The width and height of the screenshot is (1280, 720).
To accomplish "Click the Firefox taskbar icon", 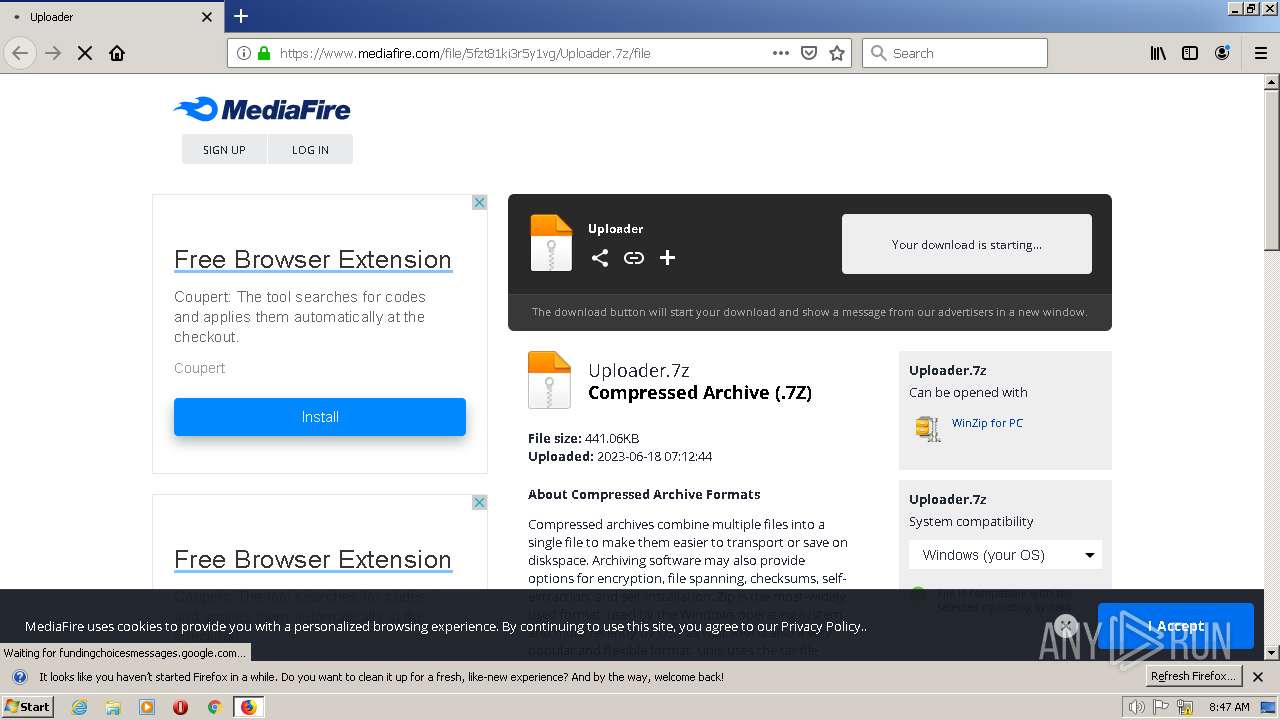I will (248, 707).
